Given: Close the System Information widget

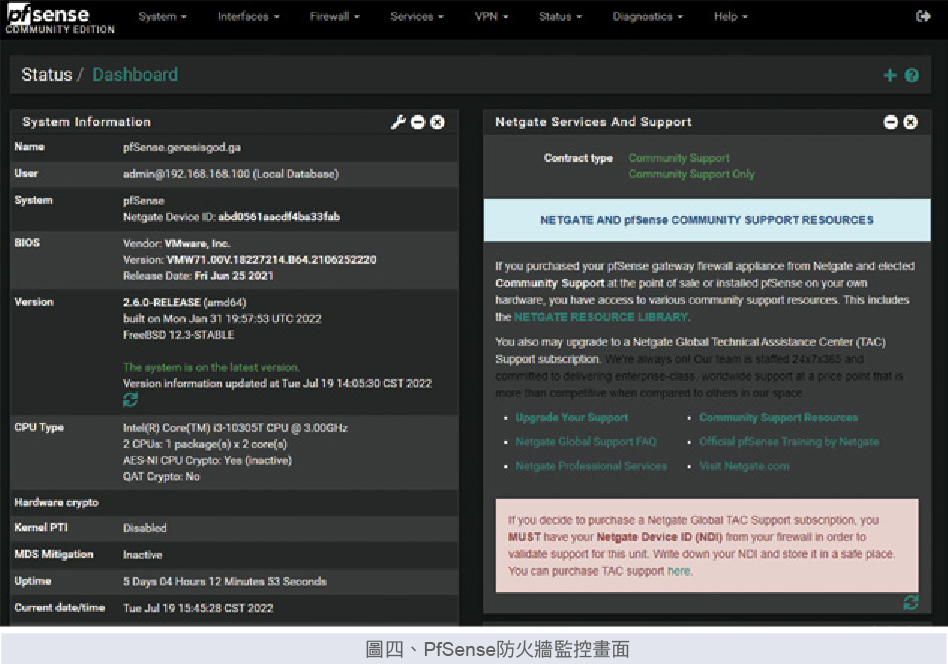Looking at the screenshot, I should coord(438,122).
